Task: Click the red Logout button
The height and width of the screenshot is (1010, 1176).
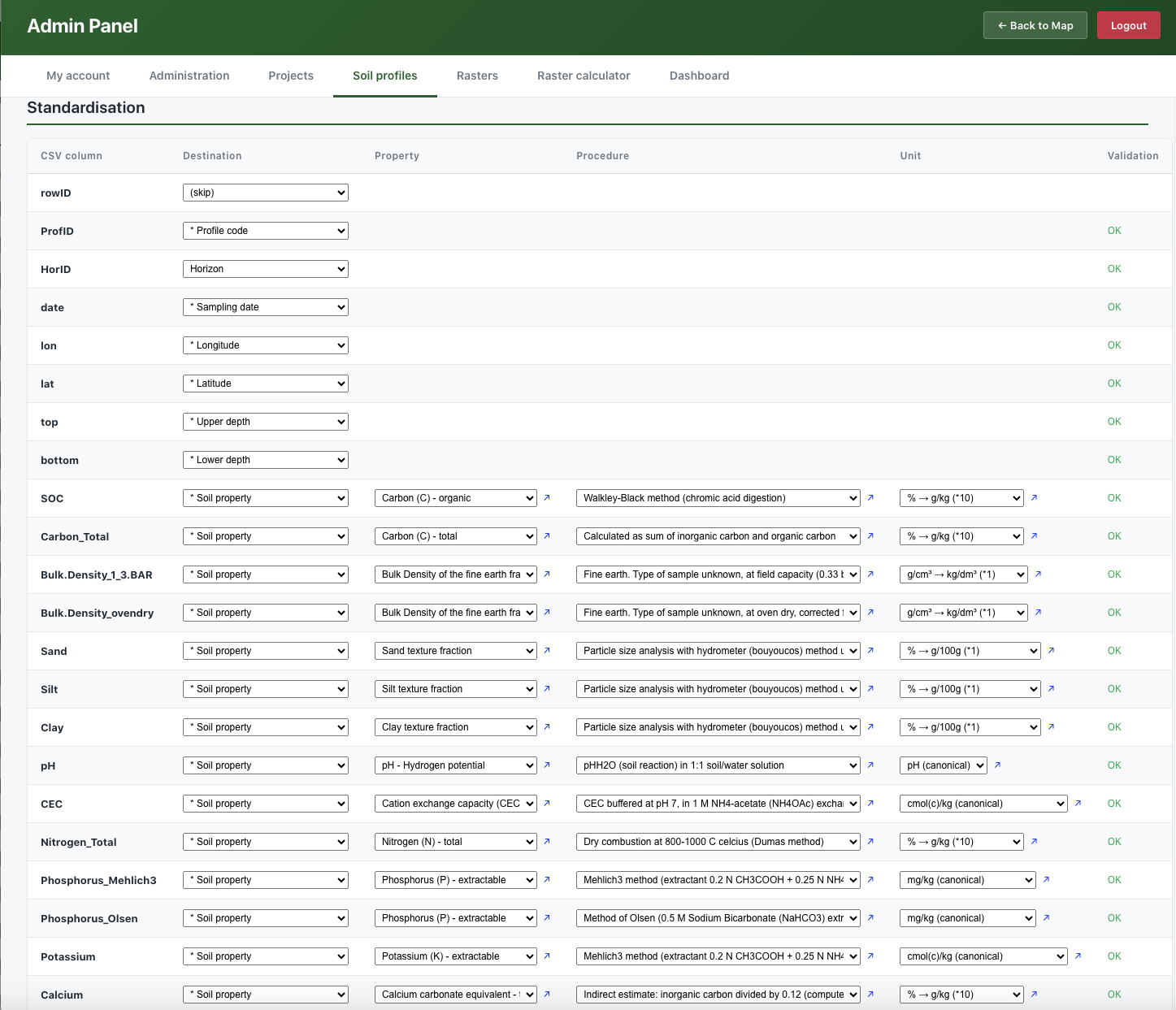Action: (1129, 25)
